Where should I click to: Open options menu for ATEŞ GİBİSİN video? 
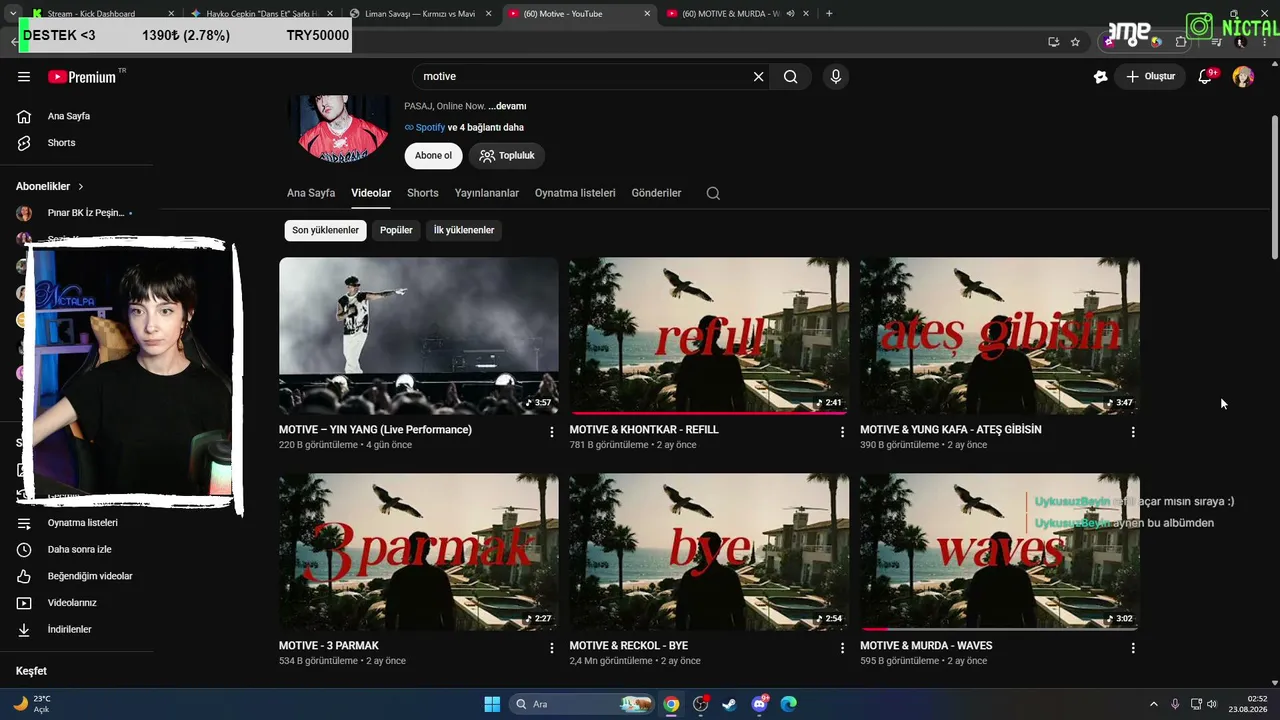coord(1133,432)
